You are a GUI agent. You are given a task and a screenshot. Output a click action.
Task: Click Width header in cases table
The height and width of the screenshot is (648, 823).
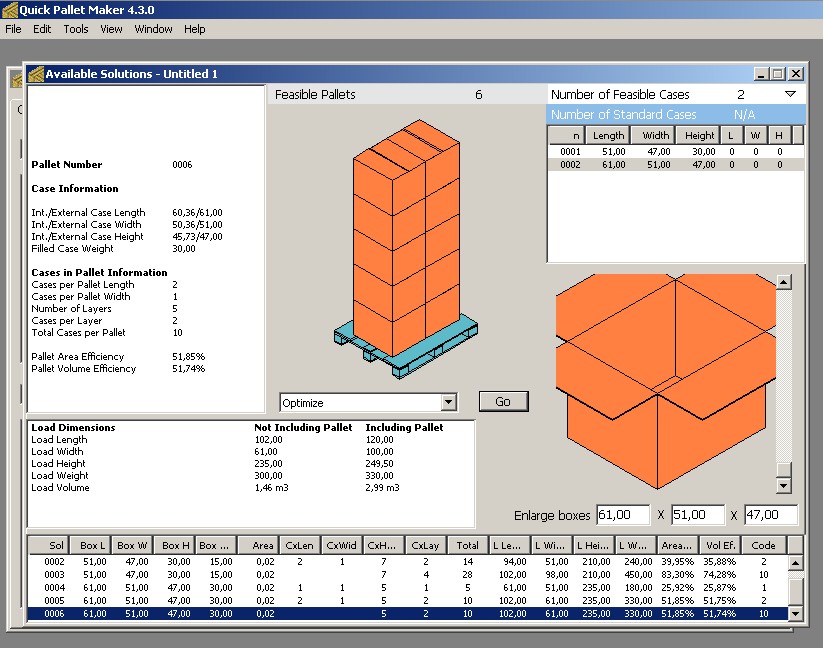652,135
